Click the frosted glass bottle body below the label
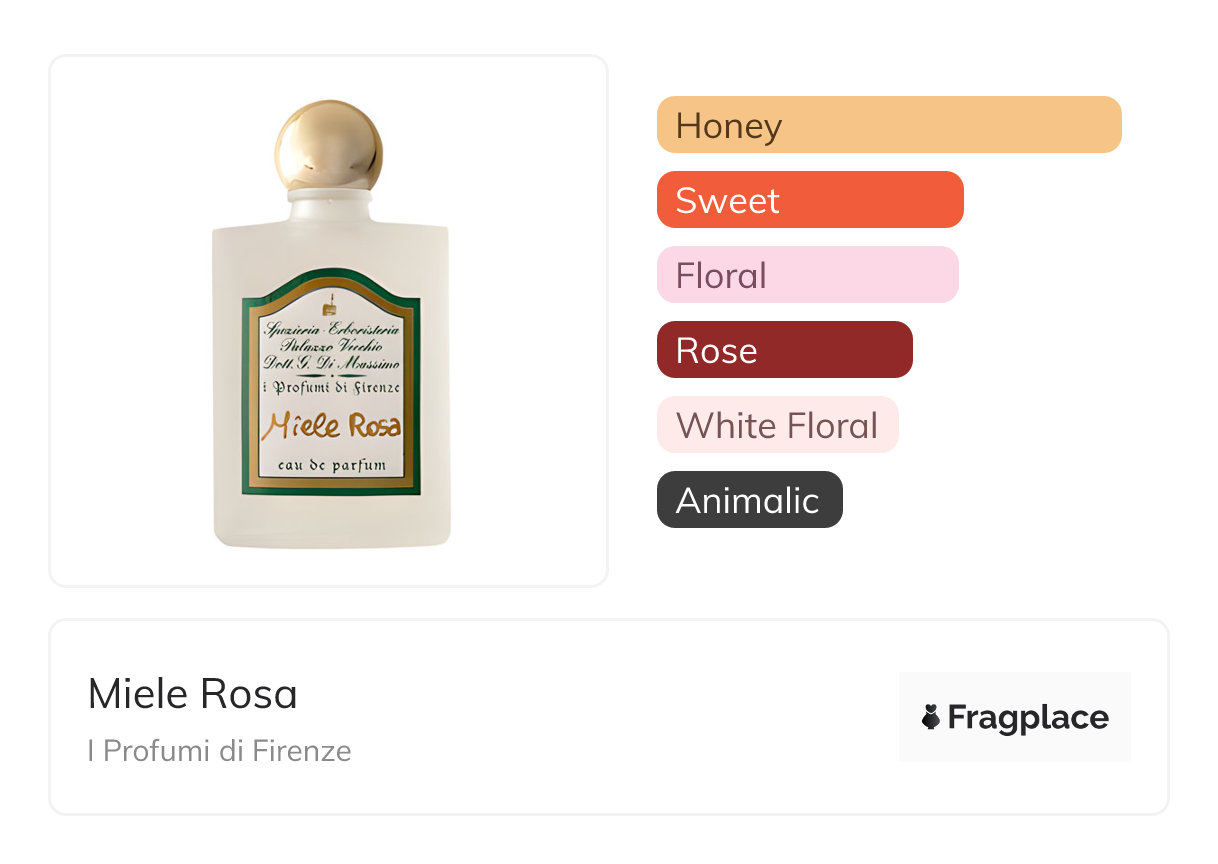This screenshot has width=1218, height=864. point(331,520)
